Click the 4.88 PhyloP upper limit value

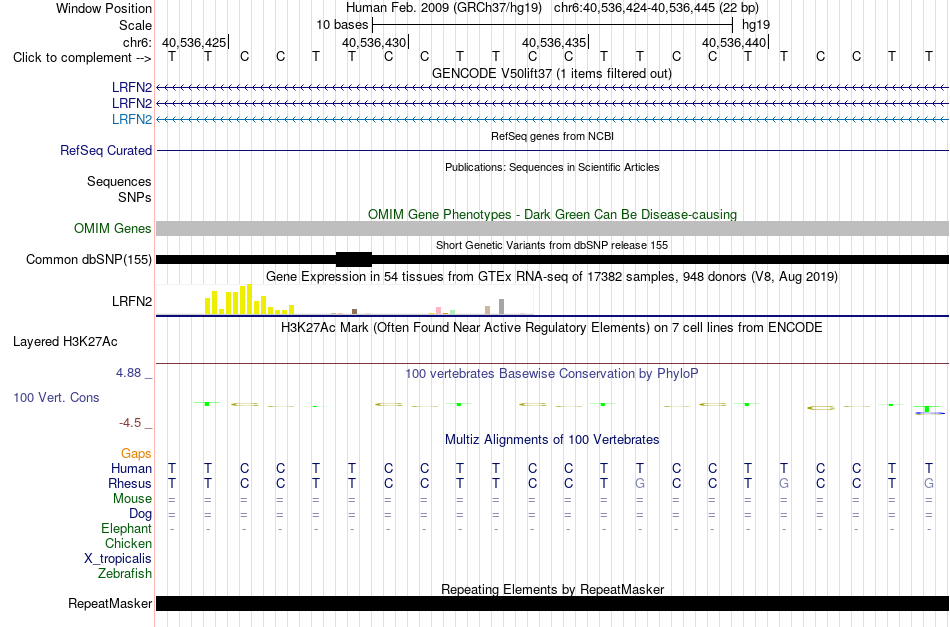click(x=129, y=373)
